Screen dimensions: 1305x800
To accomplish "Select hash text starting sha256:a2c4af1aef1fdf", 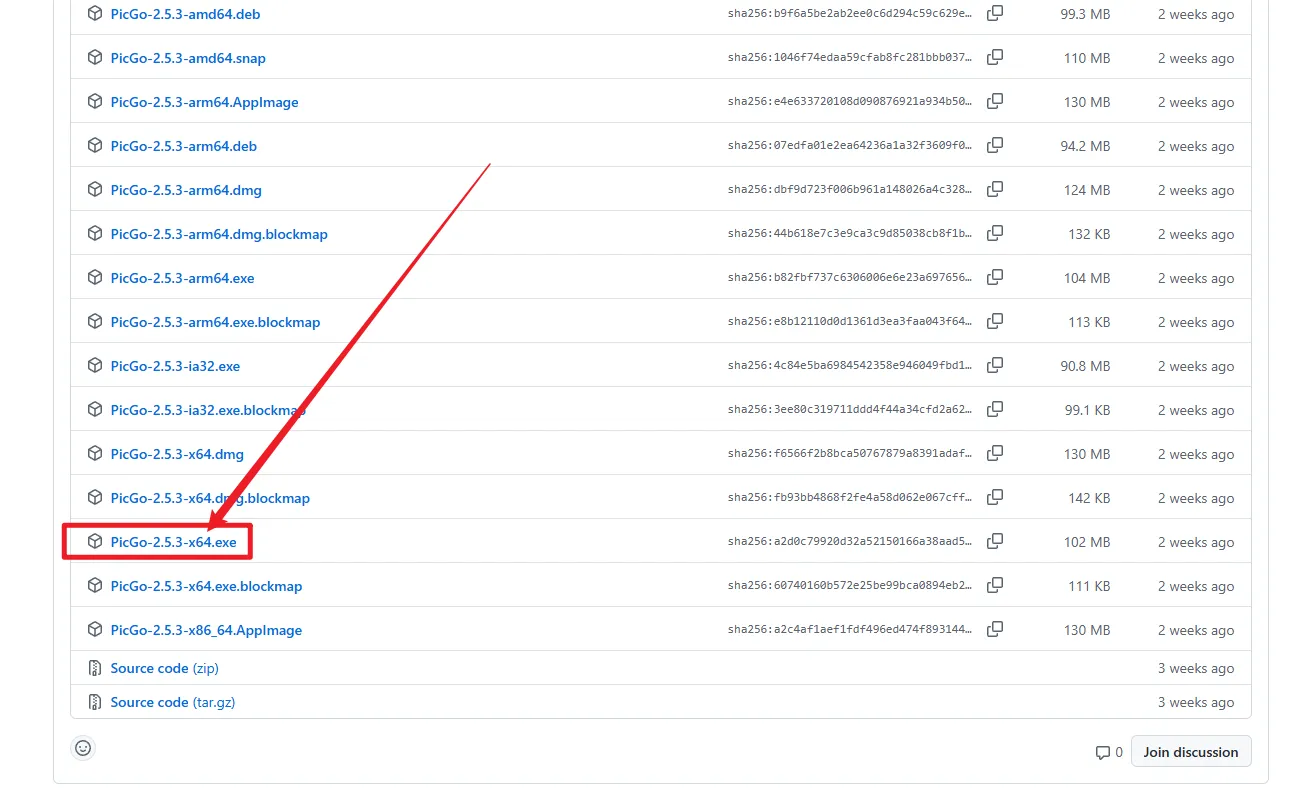I will pyautogui.click(x=850, y=630).
